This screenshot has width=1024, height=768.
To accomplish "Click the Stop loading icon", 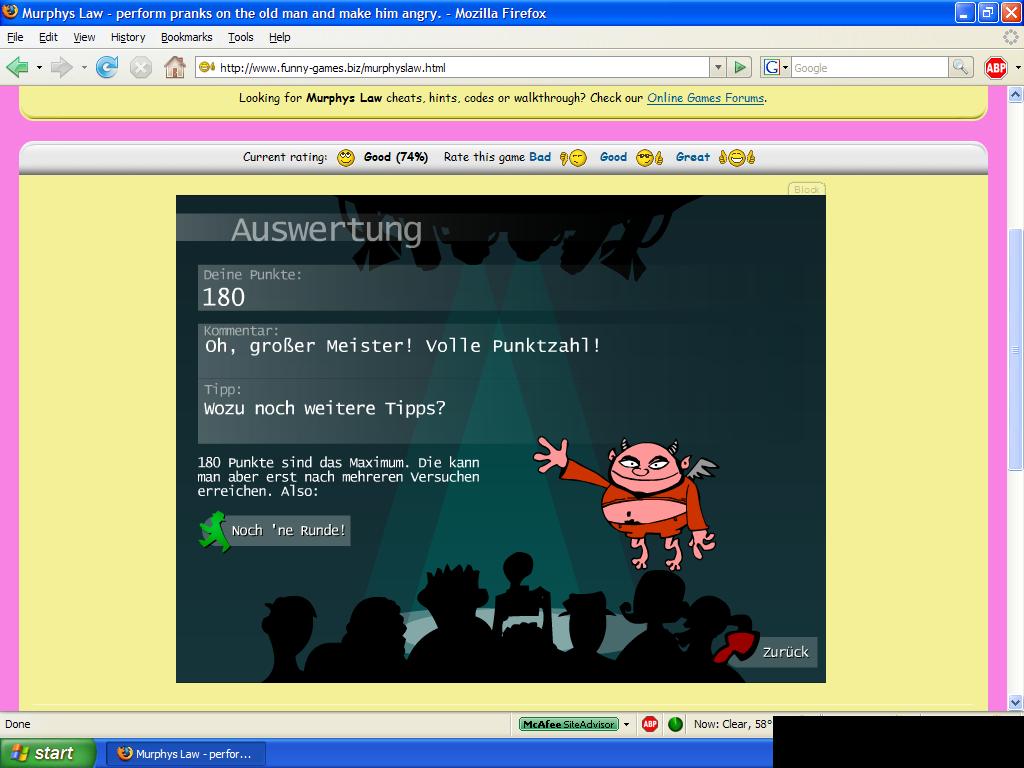I will (141, 68).
